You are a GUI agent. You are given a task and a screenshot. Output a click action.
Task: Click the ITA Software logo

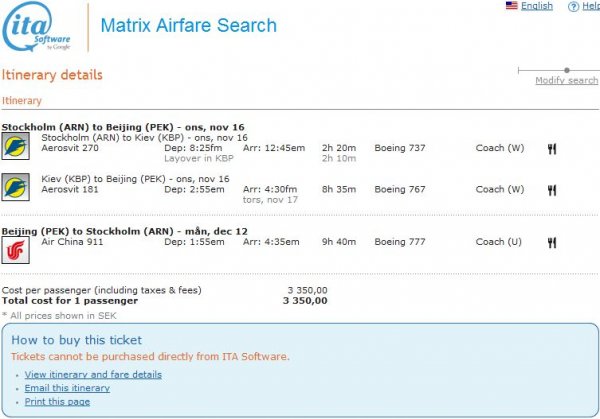pyautogui.click(x=38, y=27)
